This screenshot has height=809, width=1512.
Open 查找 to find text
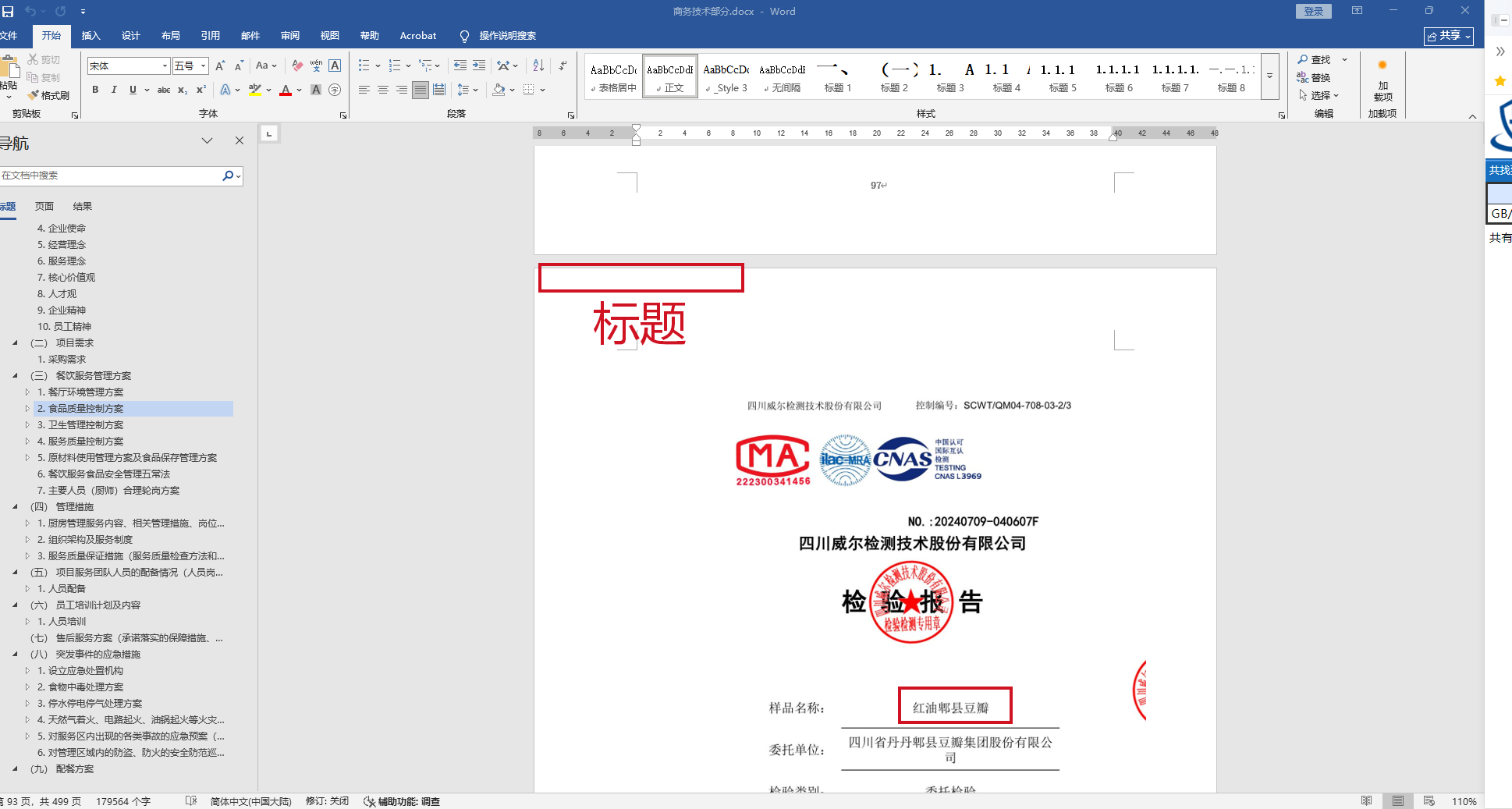(1315, 59)
